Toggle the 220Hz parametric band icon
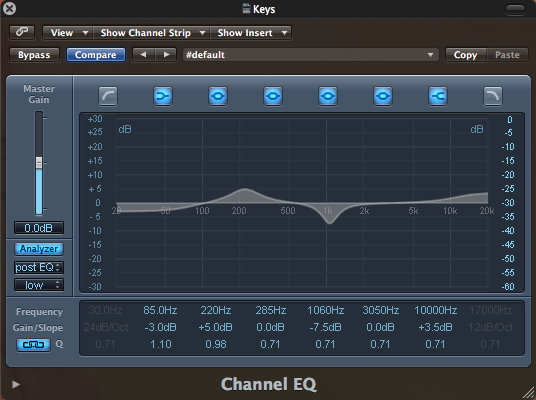 pos(218,96)
